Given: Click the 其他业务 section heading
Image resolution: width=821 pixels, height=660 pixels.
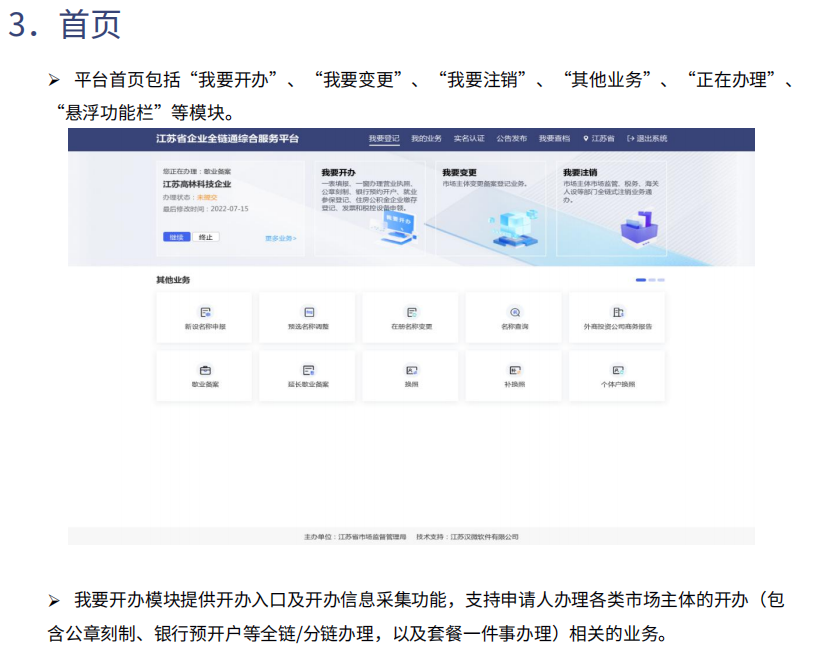Looking at the screenshot, I should pos(173,280).
